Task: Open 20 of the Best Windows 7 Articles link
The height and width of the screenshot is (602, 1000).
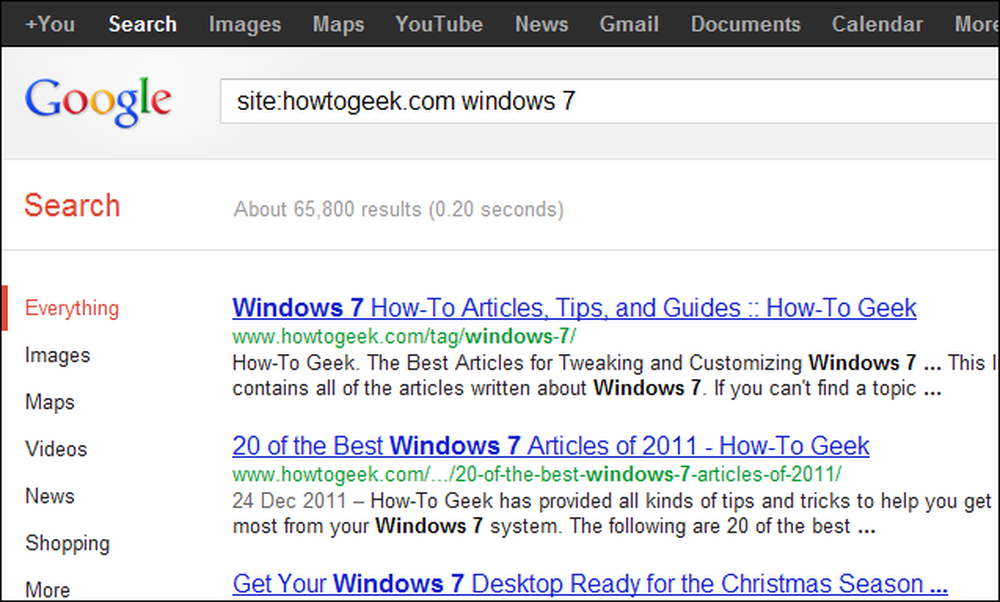Action: [x=551, y=446]
